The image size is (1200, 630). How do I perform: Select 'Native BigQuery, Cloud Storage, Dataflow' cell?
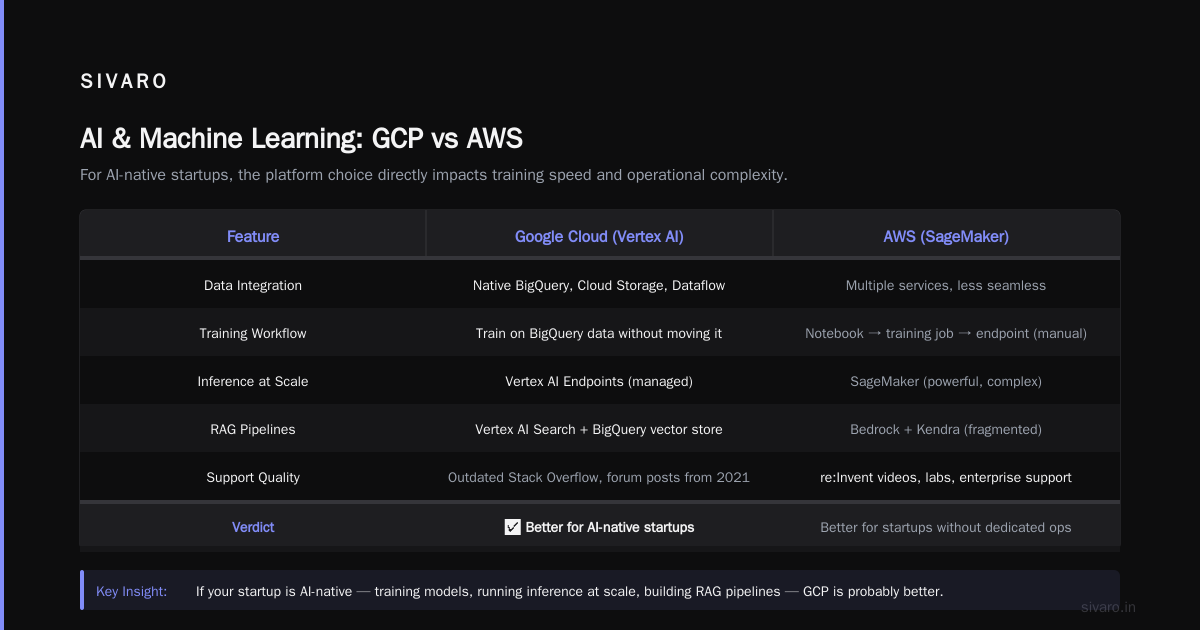pyautogui.click(x=599, y=286)
